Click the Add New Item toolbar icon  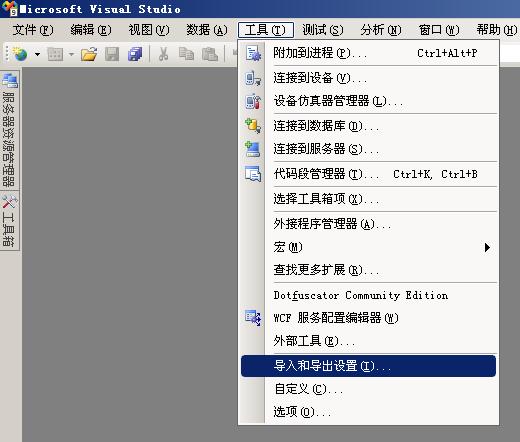tap(55, 54)
